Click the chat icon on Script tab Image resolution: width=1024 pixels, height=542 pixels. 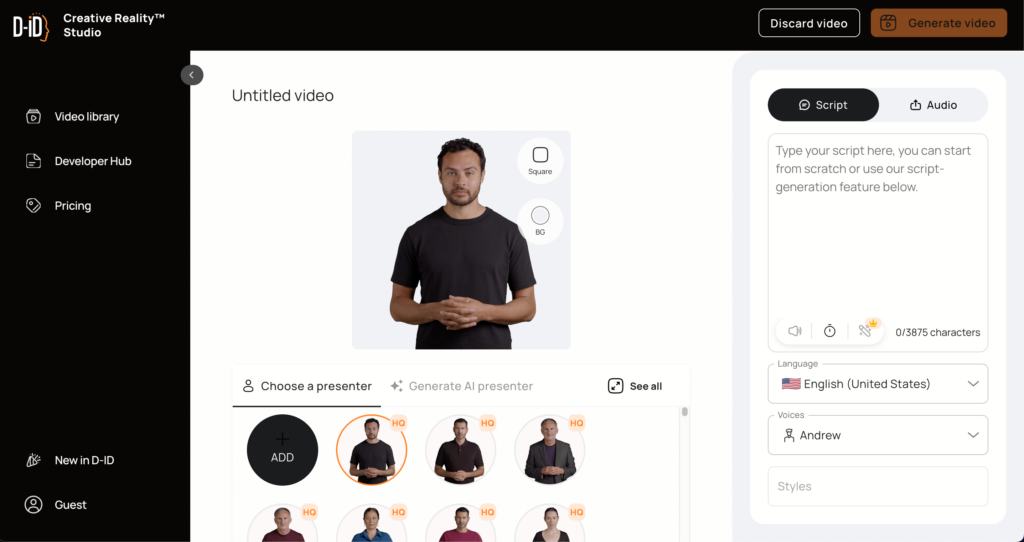click(805, 105)
